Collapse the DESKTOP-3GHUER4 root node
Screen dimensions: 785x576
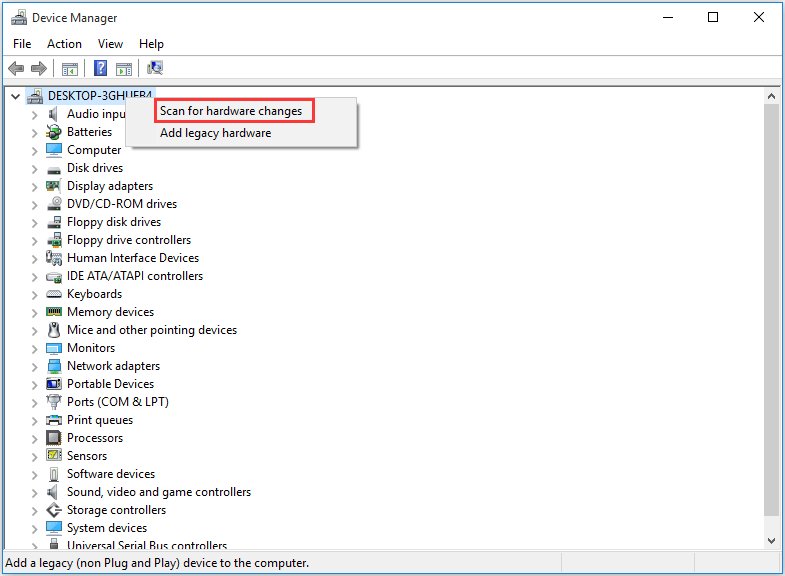coord(16,96)
